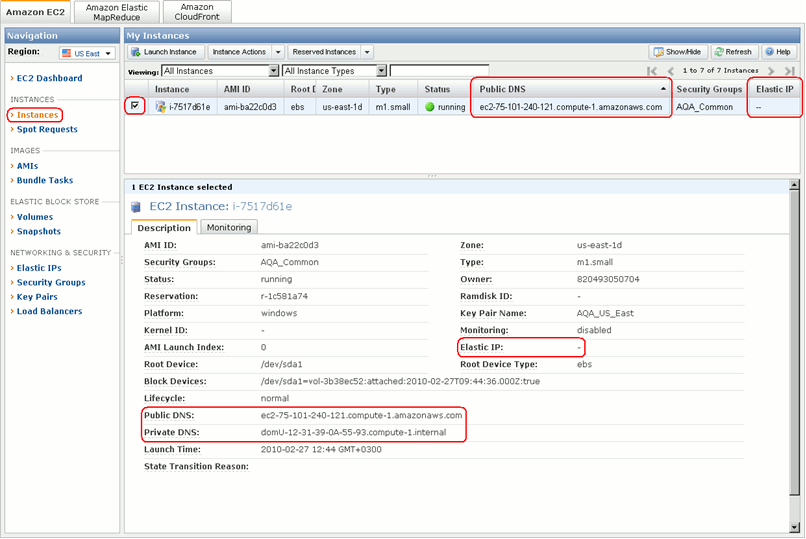Sort by Public DNS column header
806x539 pixels.
(x=571, y=89)
